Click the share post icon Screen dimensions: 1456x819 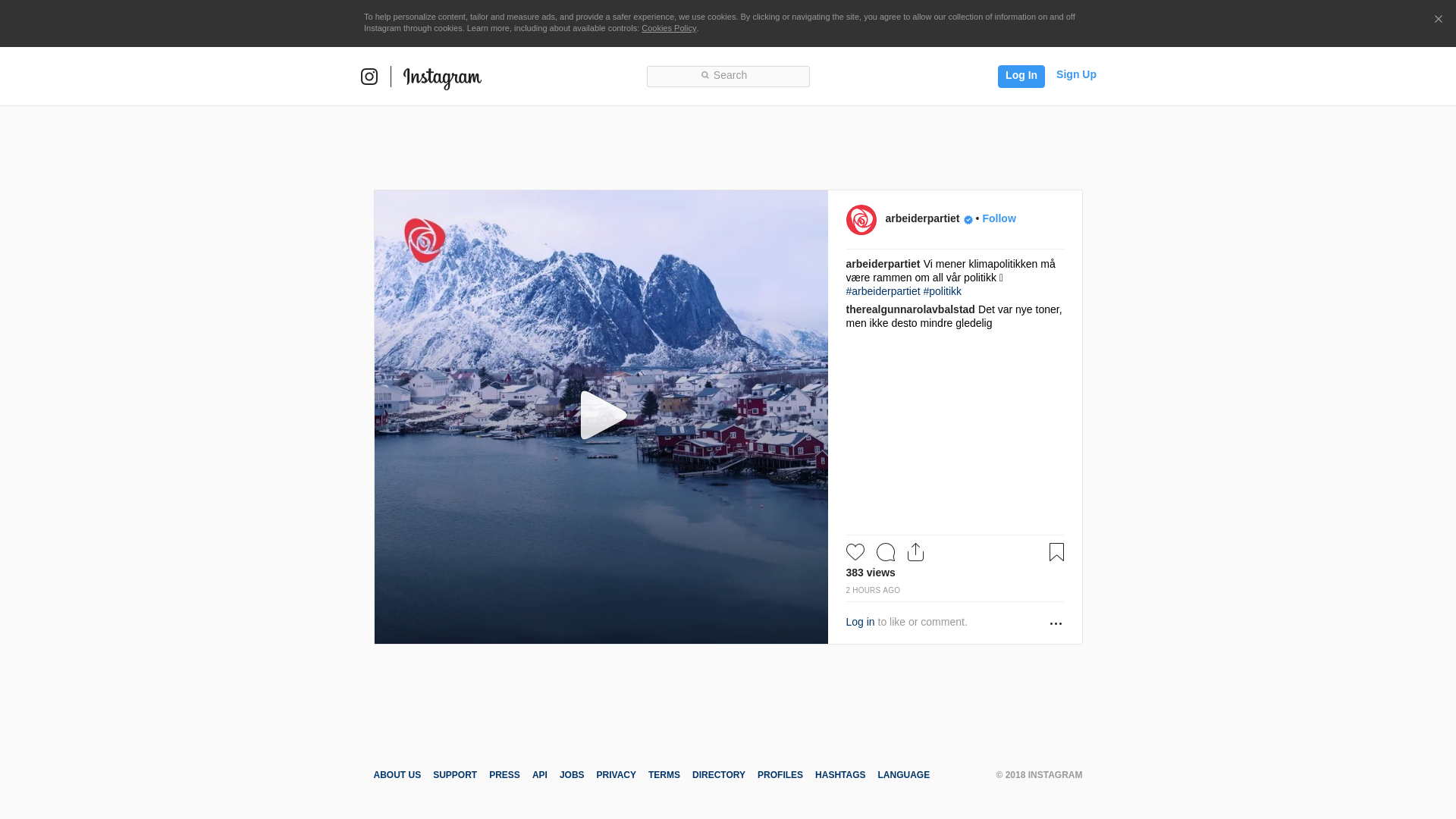pyautogui.click(x=915, y=552)
